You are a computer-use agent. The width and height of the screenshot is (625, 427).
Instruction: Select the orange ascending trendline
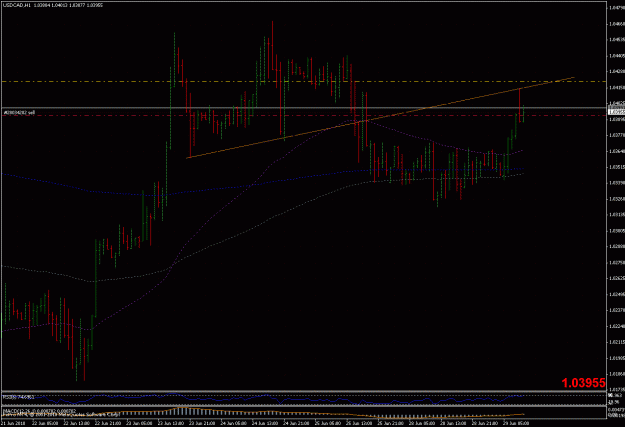point(380,118)
